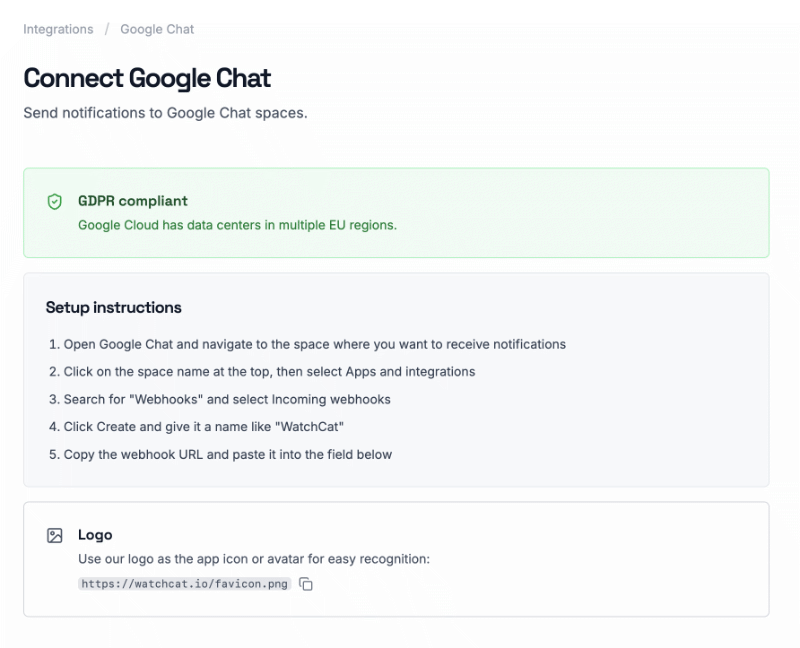Click the Send notifications subtitle text
Image resolution: width=800 pixels, height=648 pixels.
pos(165,113)
